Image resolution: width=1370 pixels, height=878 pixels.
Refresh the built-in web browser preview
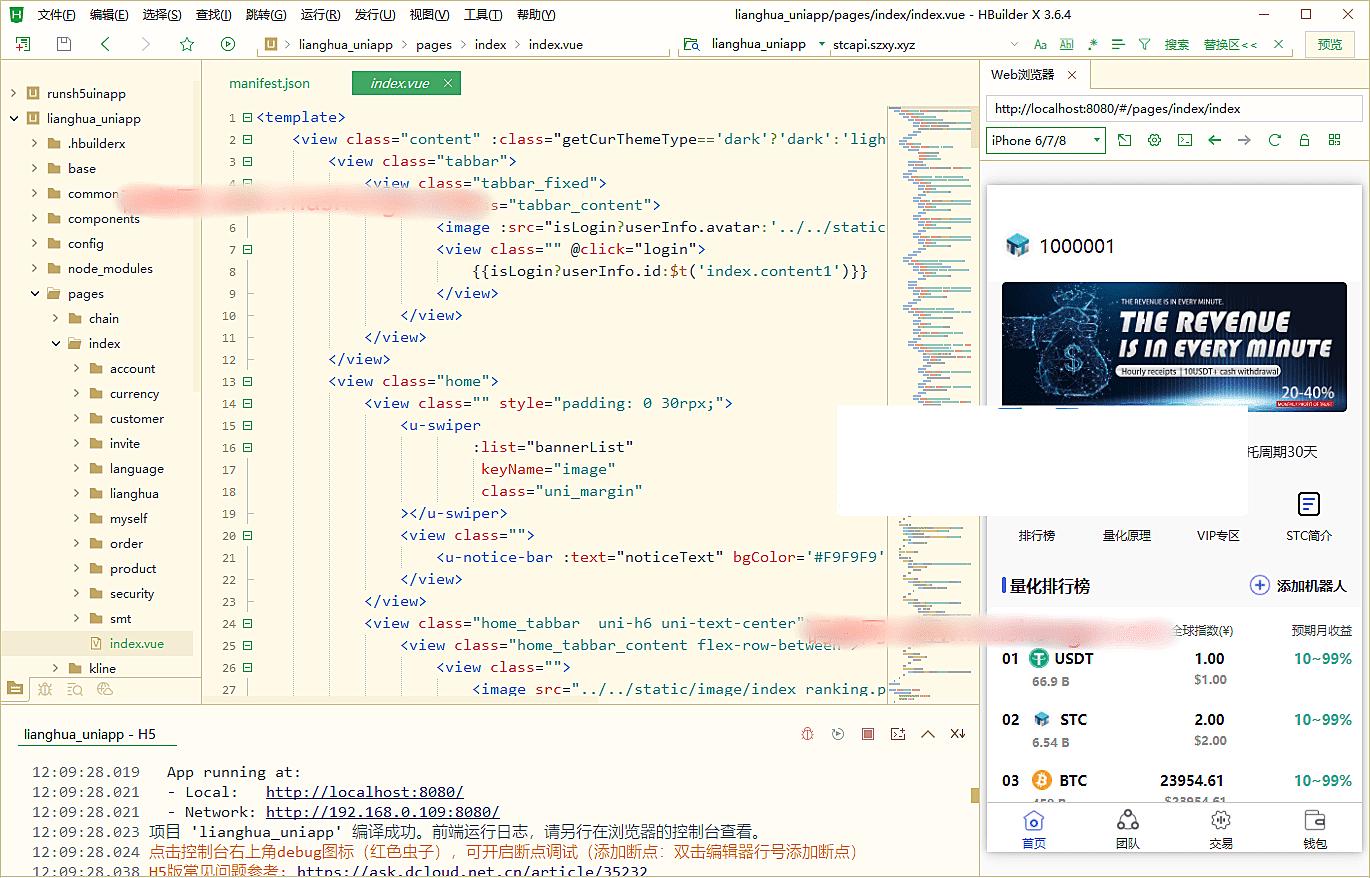click(x=1274, y=141)
